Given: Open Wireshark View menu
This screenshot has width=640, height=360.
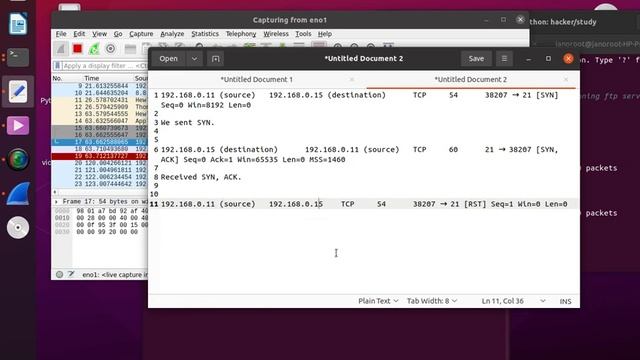Looking at the screenshot, I should 99,34.
